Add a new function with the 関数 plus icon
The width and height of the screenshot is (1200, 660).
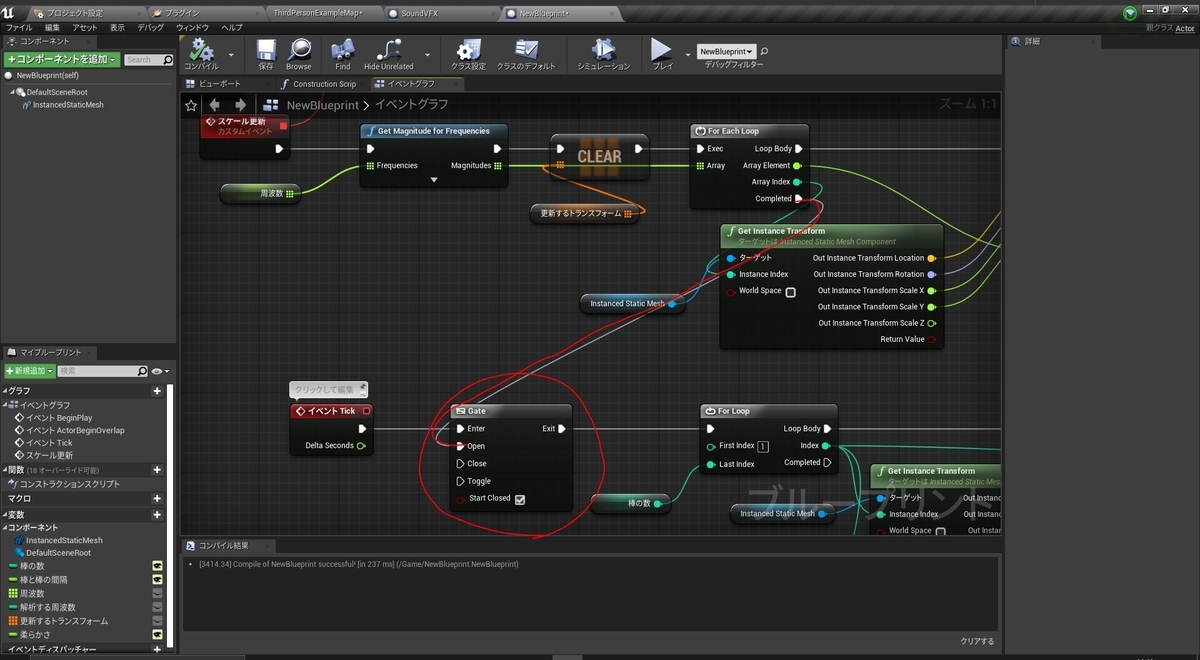tap(157, 470)
